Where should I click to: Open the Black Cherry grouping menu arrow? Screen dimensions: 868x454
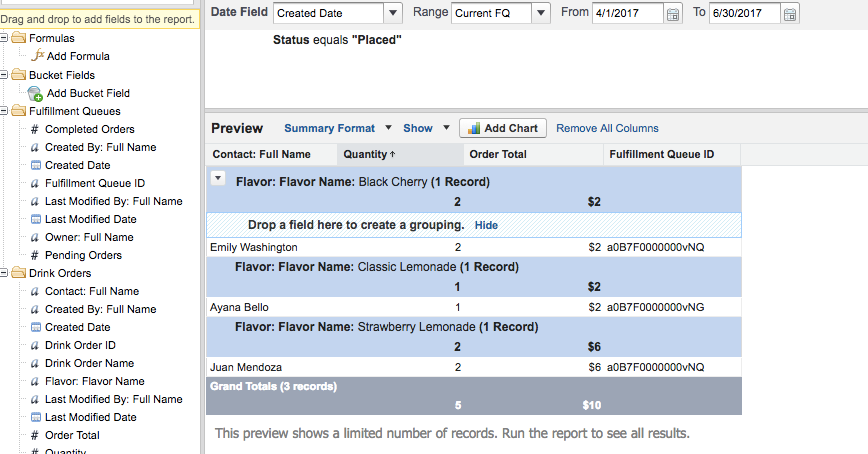click(218, 177)
